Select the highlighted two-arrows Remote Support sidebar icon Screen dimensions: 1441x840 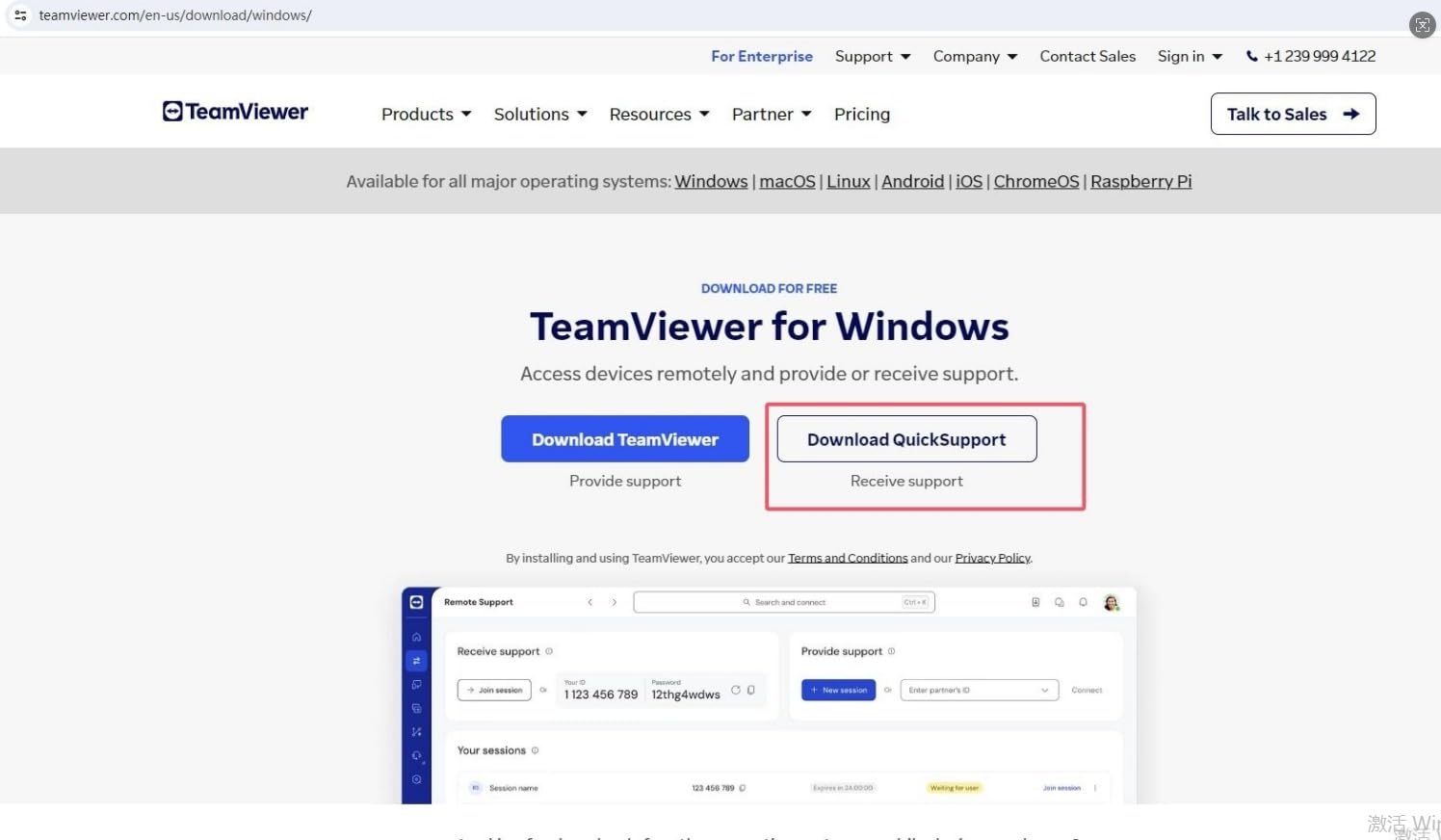click(416, 661)
